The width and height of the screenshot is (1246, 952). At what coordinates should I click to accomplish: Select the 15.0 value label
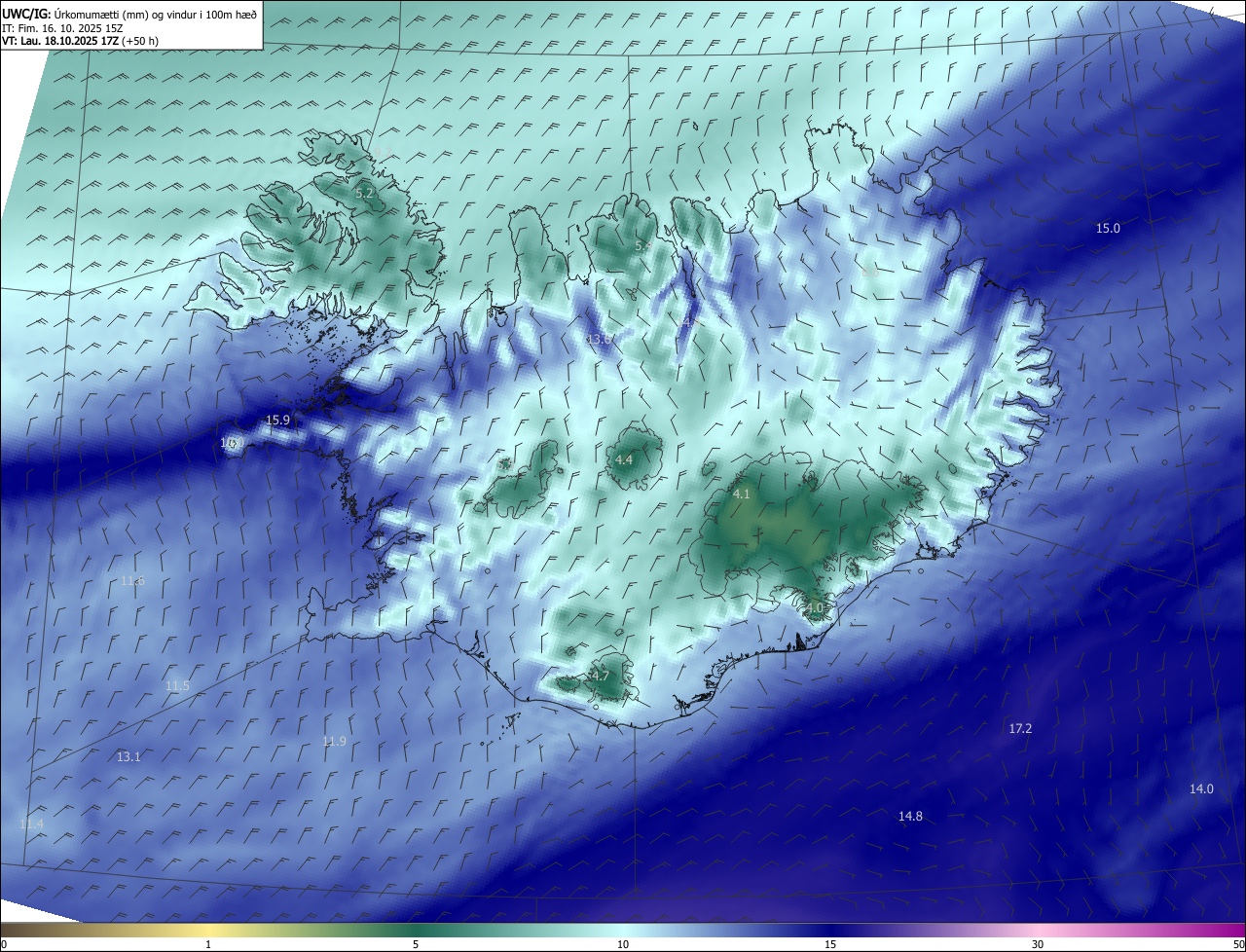tap(1108, 229)
